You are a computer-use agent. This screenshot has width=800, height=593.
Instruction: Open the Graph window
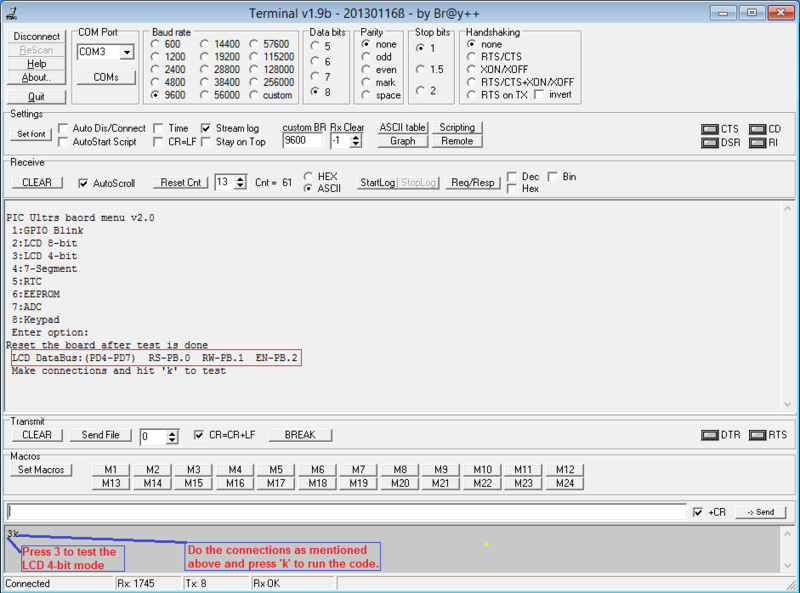tap(403, 141)
